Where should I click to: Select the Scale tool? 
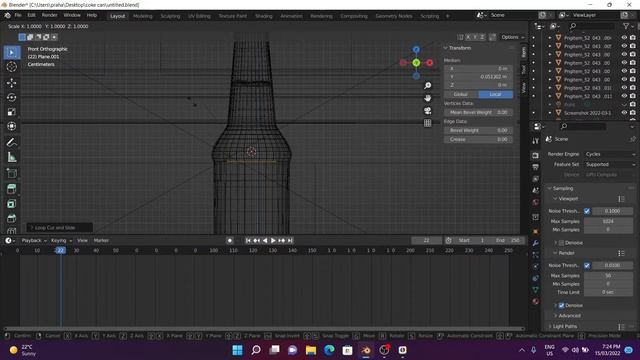(x=11, y=112)
